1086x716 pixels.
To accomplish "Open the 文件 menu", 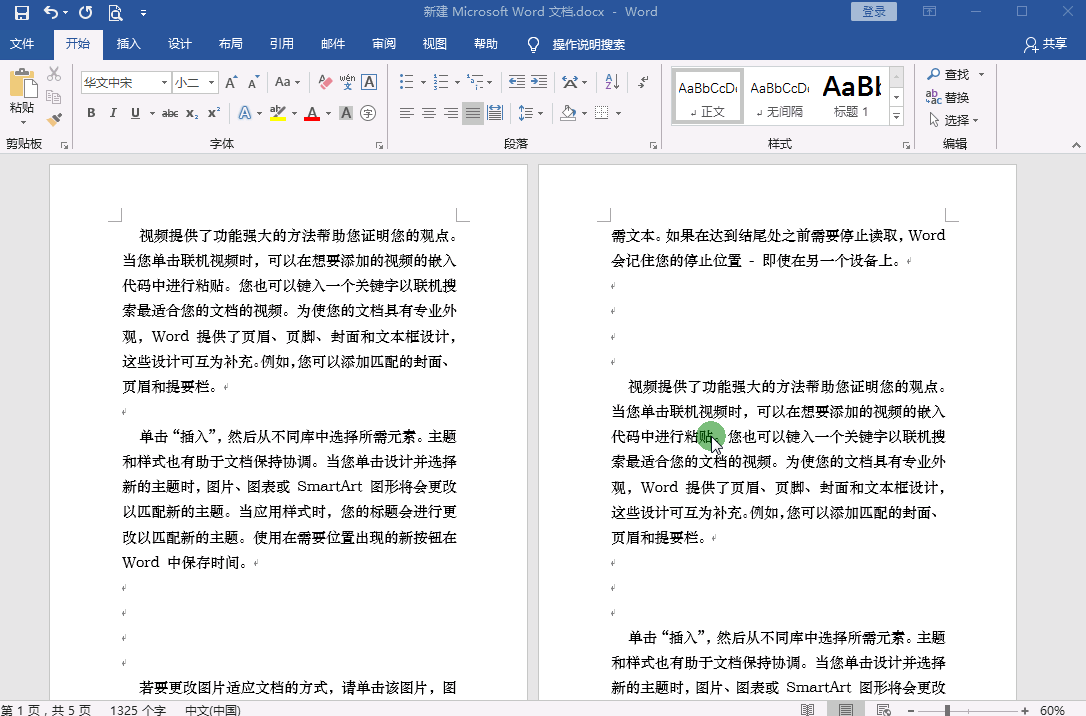I will point(22,44).
